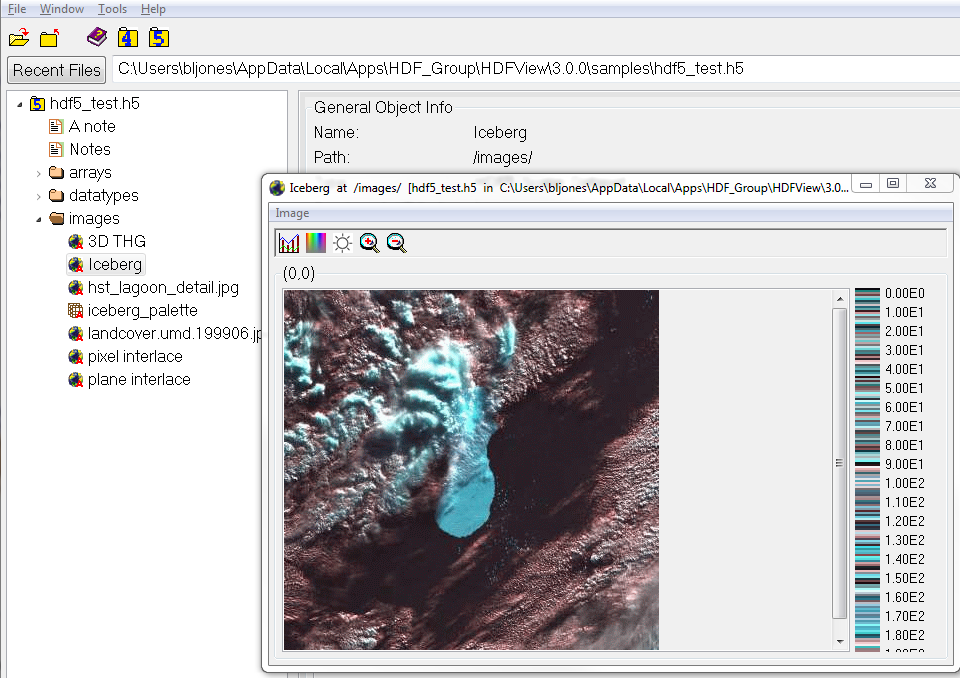Click the Recent Files button
Screen dimensions: 960x678
click(57, 70)
